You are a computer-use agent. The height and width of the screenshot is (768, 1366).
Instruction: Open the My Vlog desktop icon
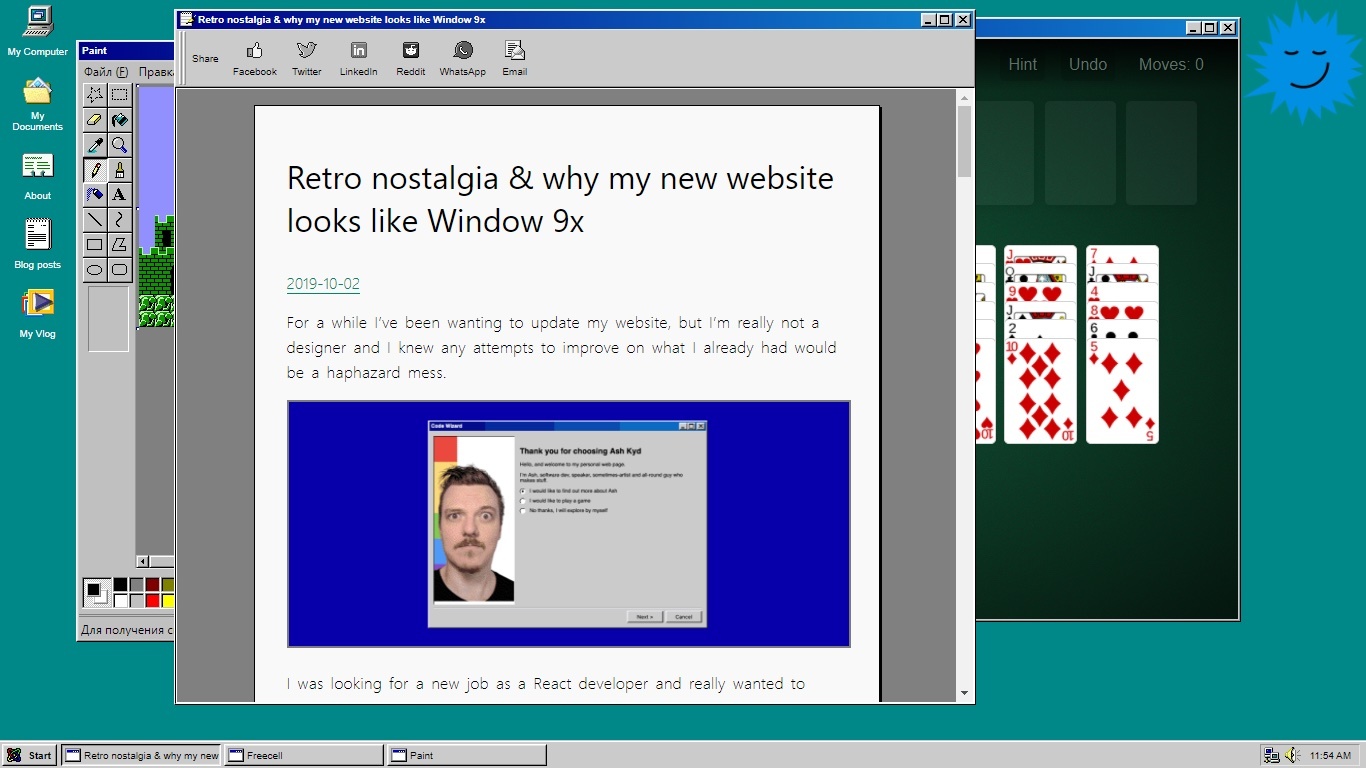point(38,311)
